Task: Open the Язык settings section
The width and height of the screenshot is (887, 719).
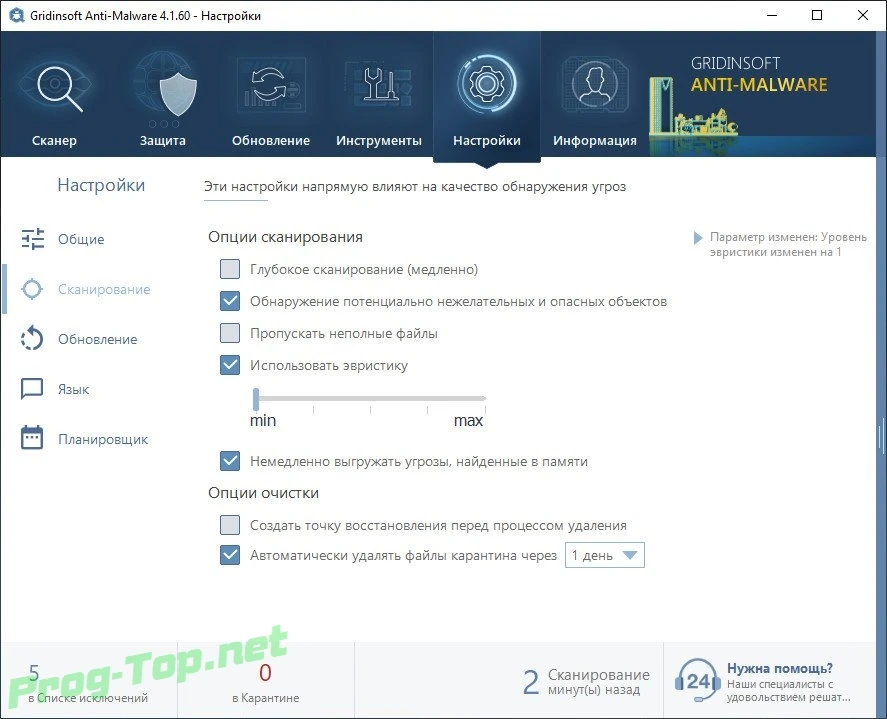Action: click(x=74, y=389)
